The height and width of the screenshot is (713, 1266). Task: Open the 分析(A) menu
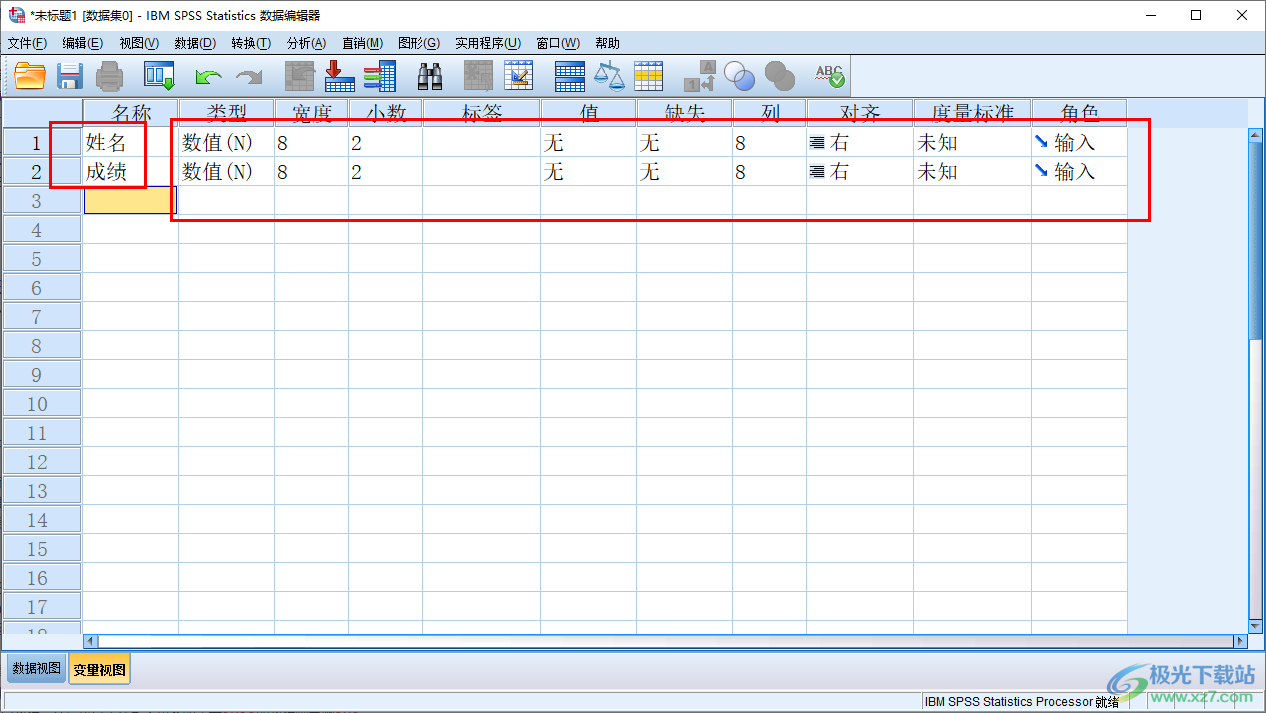click(x=306, y=43)
